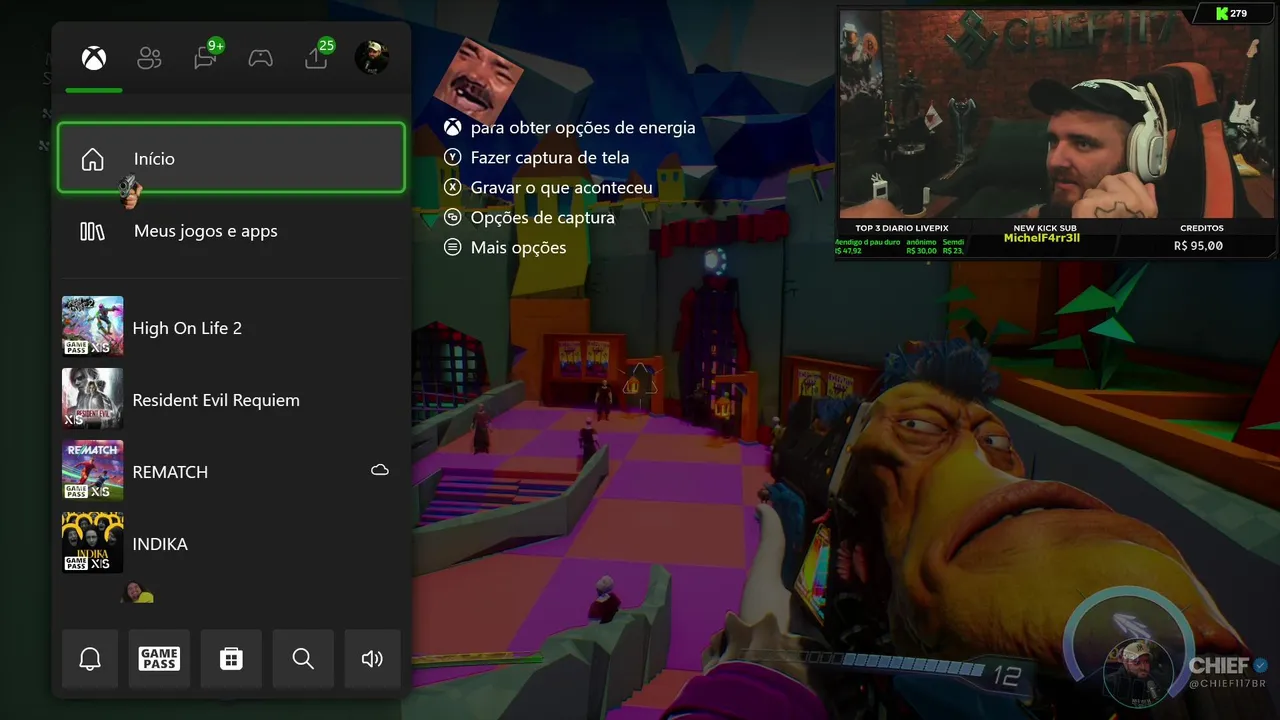Click the 'R$ 95,00' credits value

click(x=1198, y=245)
